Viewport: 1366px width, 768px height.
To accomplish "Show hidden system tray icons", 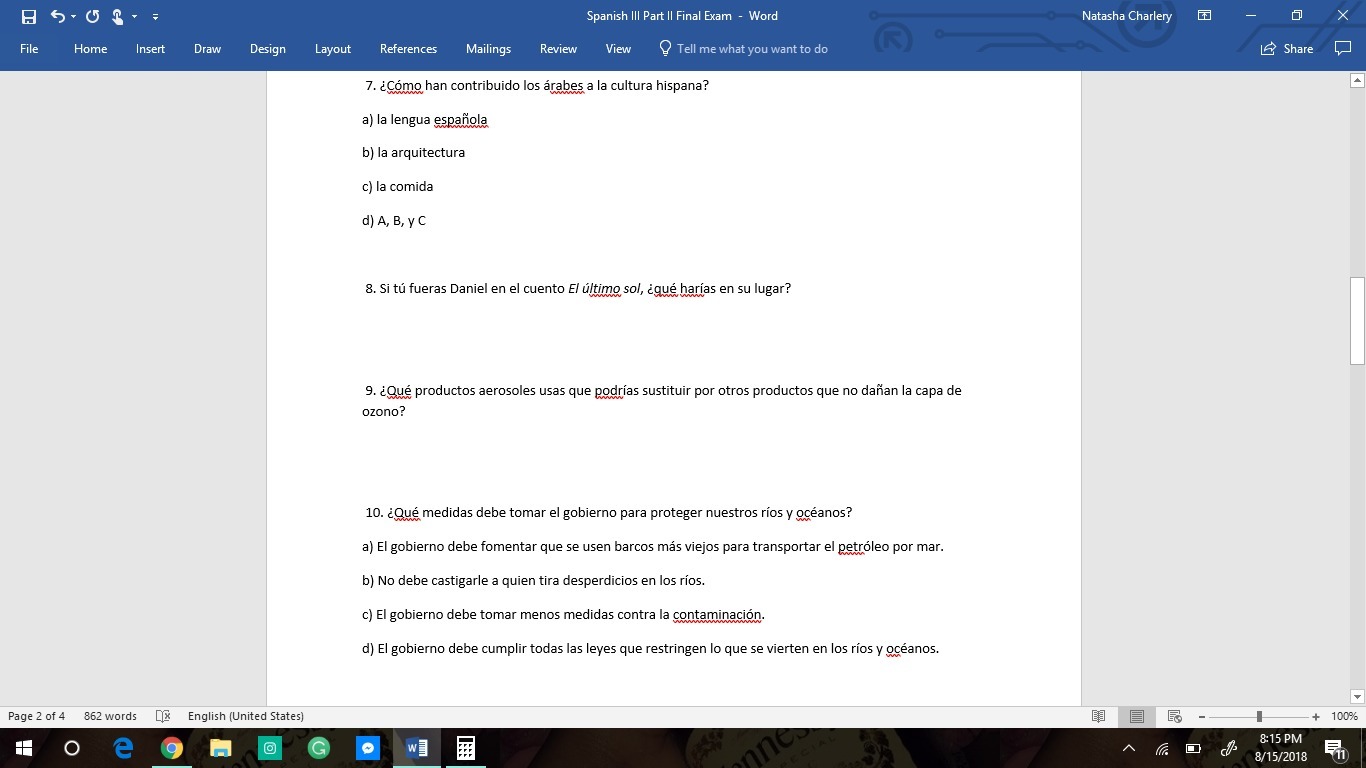I will pyautogui.click(x=1129, y=748).
